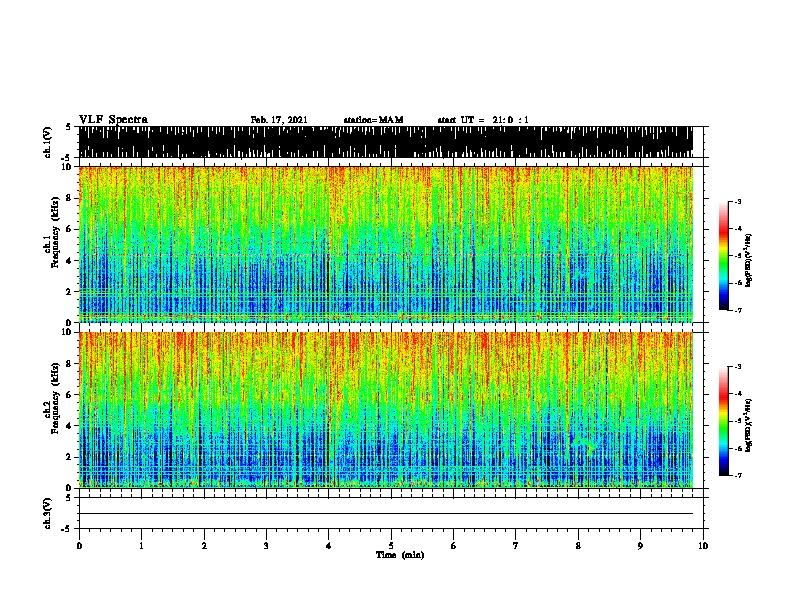Click the time axis tick label "10"
Screen dimensions: 792x612
[x=703, y=545]
